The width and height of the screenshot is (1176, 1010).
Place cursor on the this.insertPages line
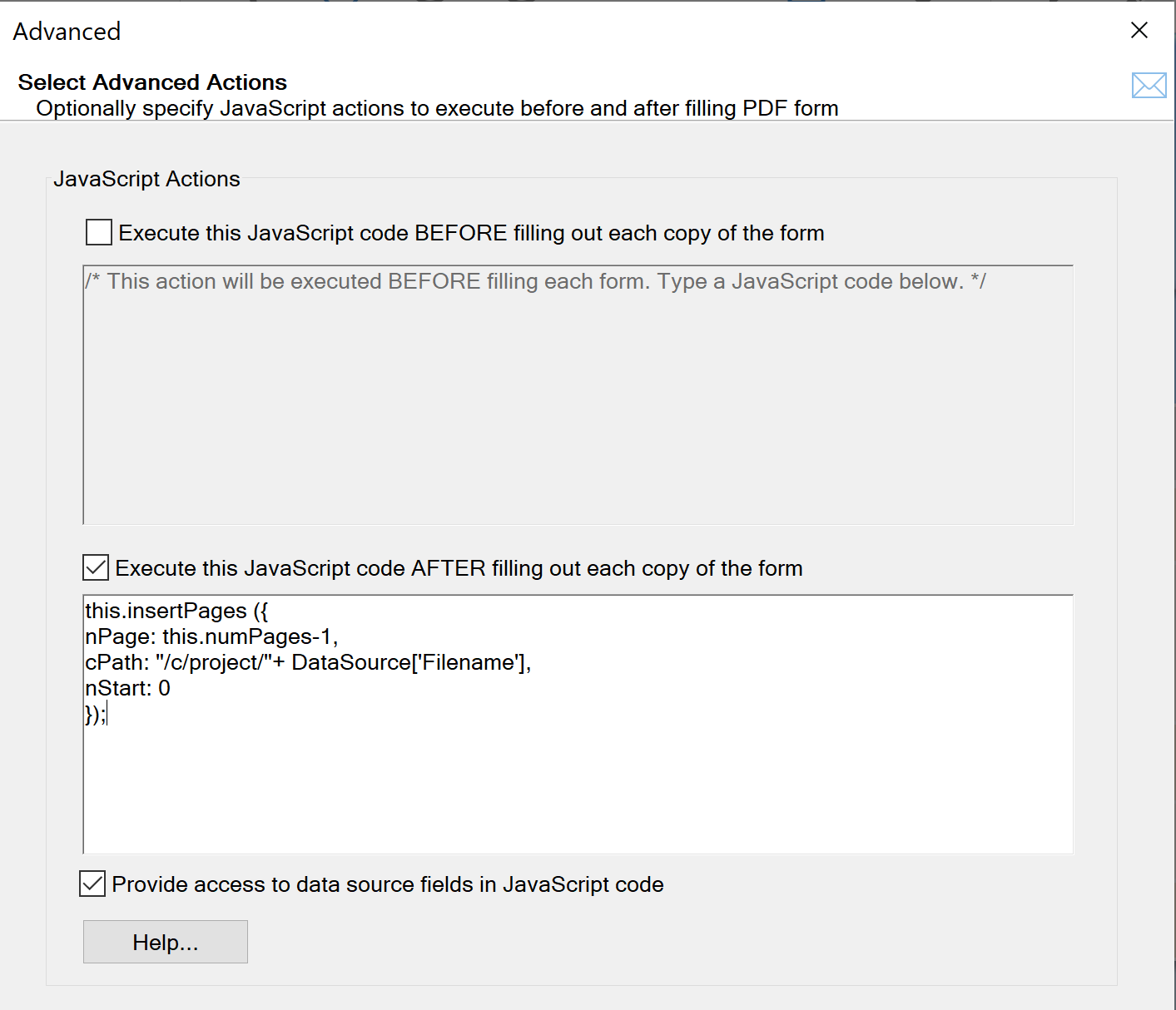pos(176,611)
